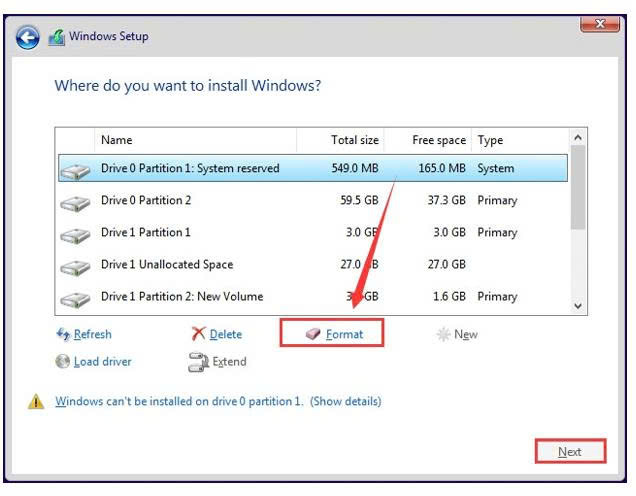Select Drive 0 Partition 1: System reserved
The height and width of the screenshot is (496, 636).
coord(313,168)
